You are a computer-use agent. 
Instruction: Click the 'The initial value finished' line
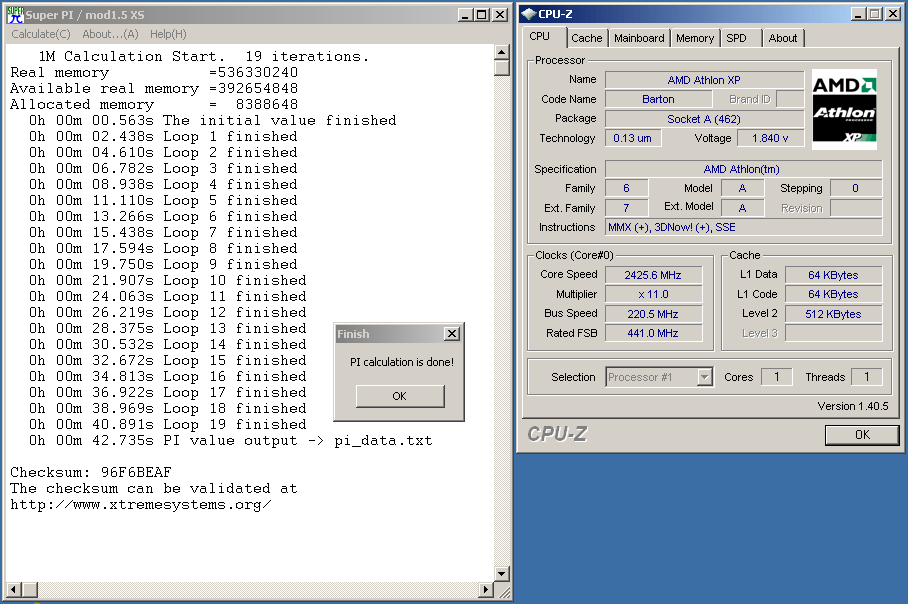[x=213, y=120]
